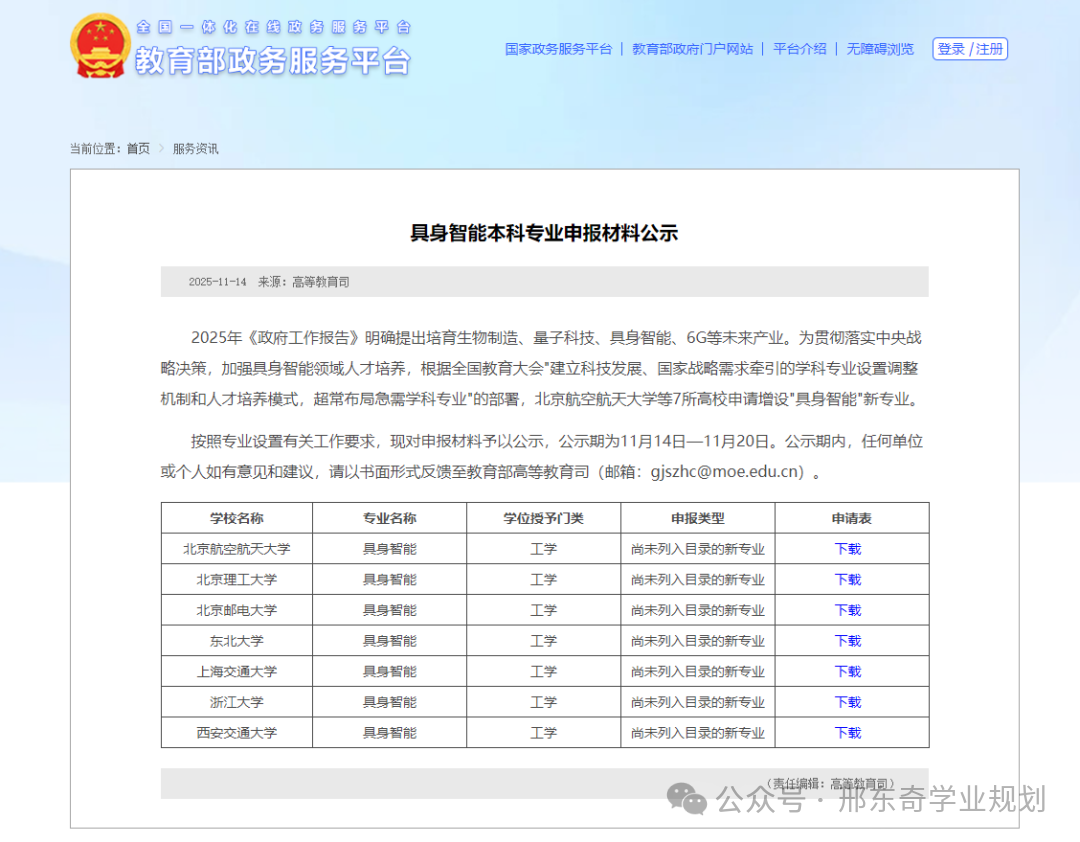Image resolution: width=1080 pixels, height=842 pixels.
Task: Download 浙江大学 application form
Action: pyautogui.click(x=848, y=702)
